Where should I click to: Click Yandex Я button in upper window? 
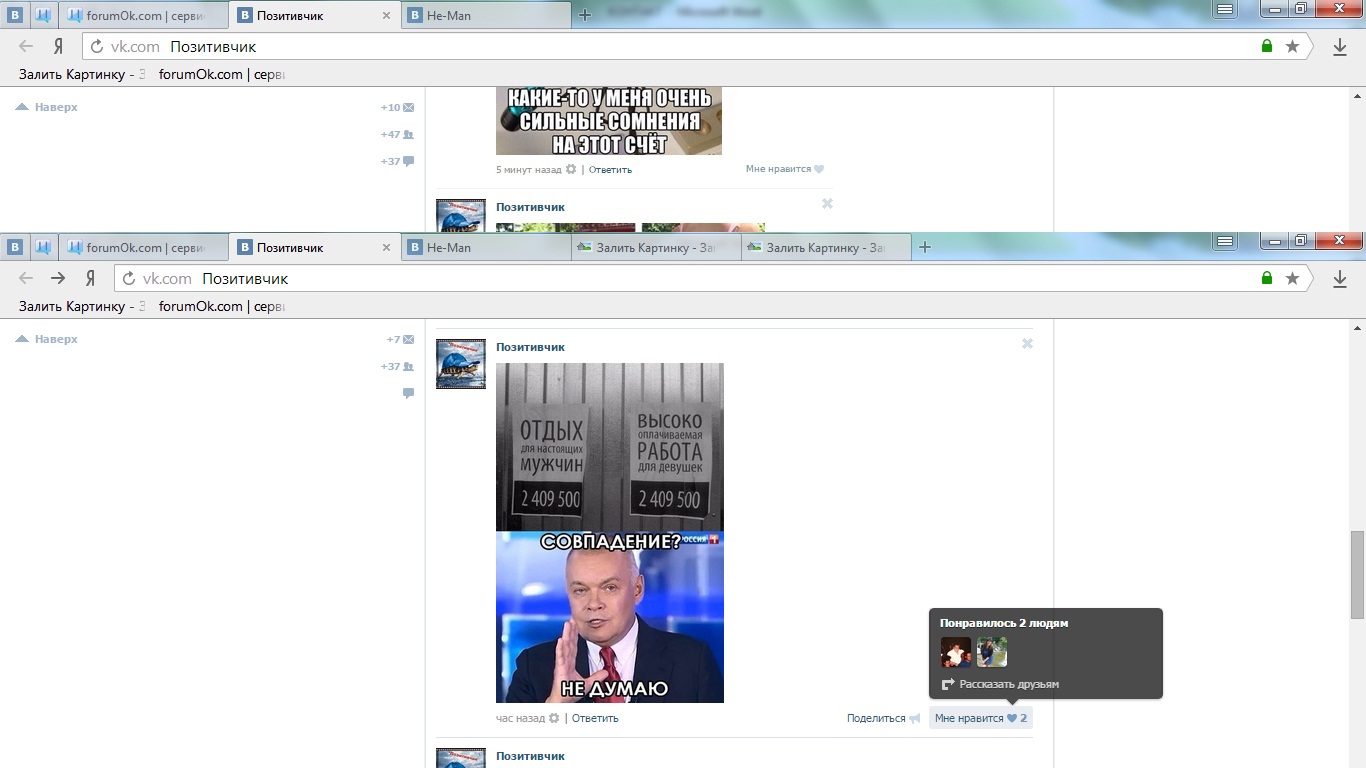(59, 46)
